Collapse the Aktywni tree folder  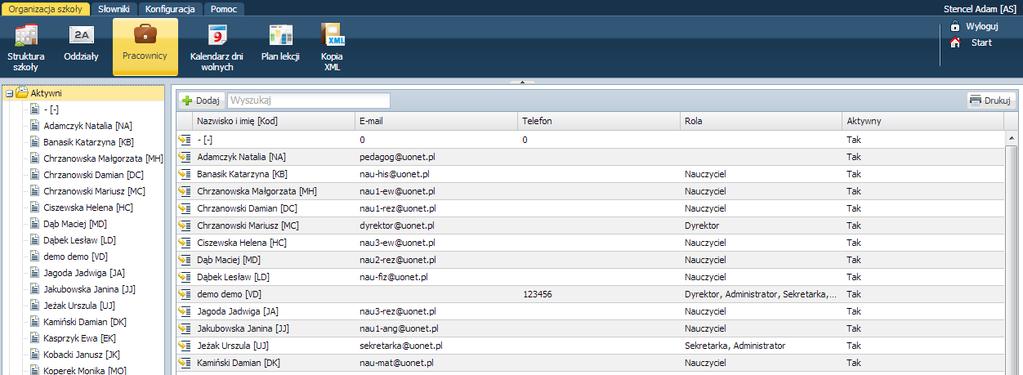[9, 93]
